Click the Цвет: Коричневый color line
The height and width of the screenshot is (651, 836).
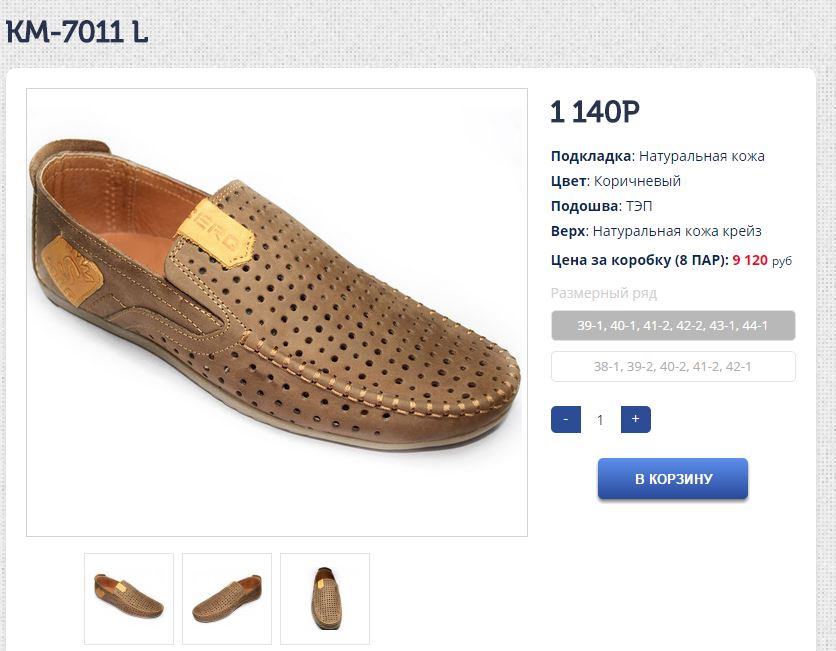point(615,181)
